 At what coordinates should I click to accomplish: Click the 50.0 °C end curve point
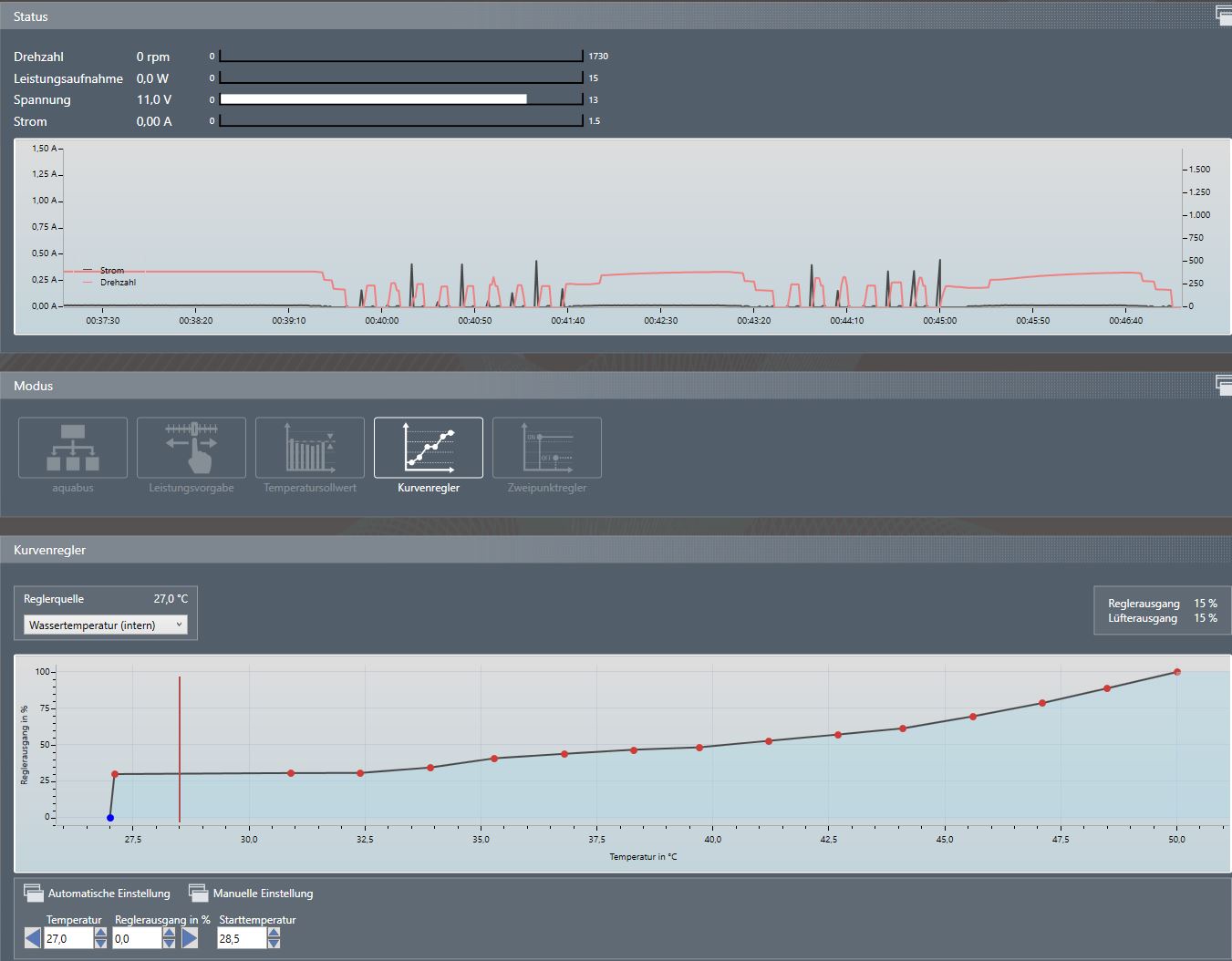(x=1176, y=672)
